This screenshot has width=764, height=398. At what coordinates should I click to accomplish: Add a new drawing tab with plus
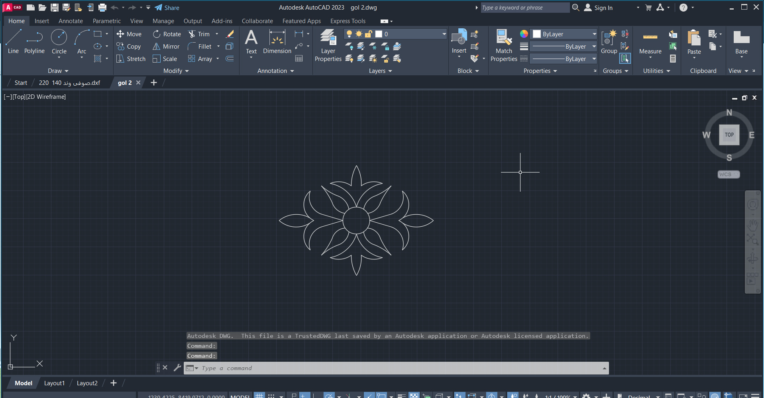click(x=153, y=82)
